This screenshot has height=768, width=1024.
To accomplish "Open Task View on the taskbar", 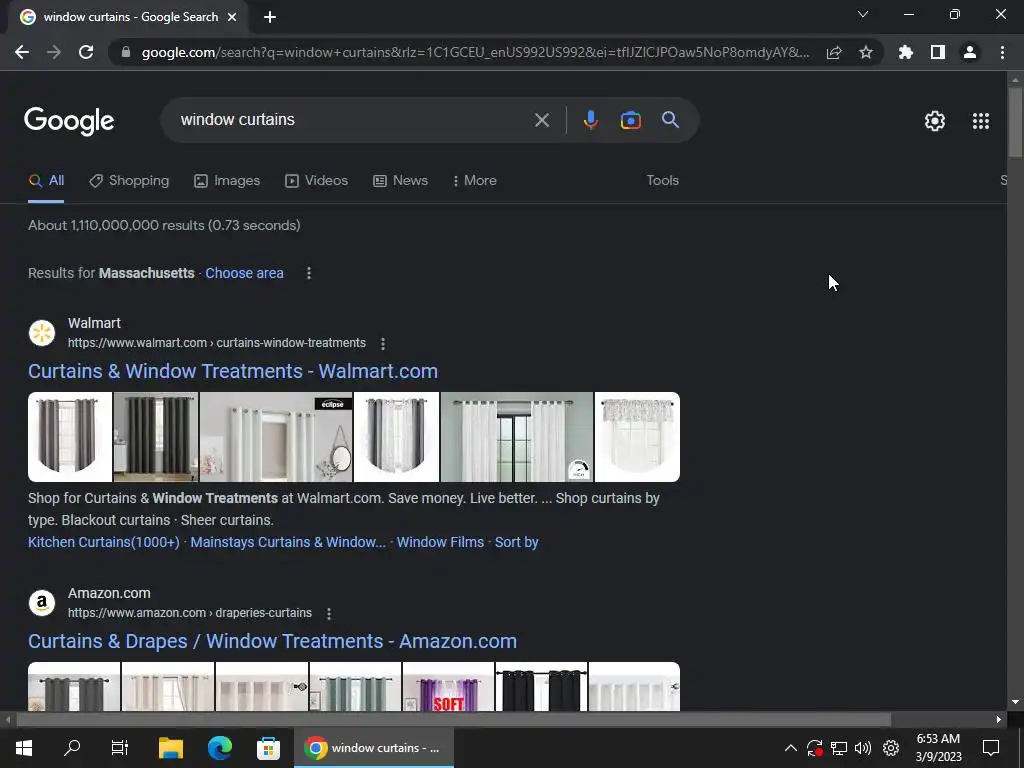I will [x=120, y=748].
